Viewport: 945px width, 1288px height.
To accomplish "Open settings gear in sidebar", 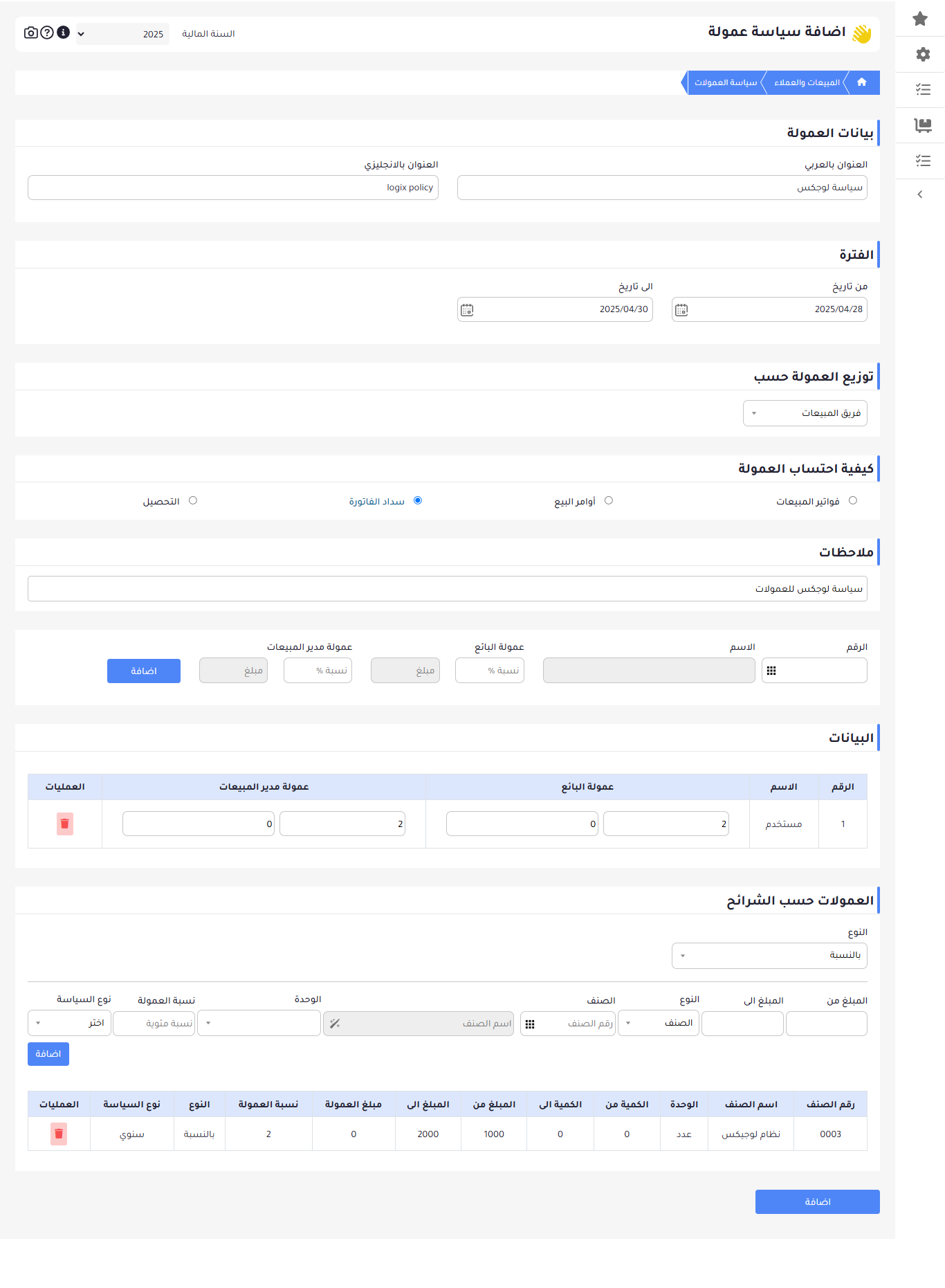I will point(923,54).
